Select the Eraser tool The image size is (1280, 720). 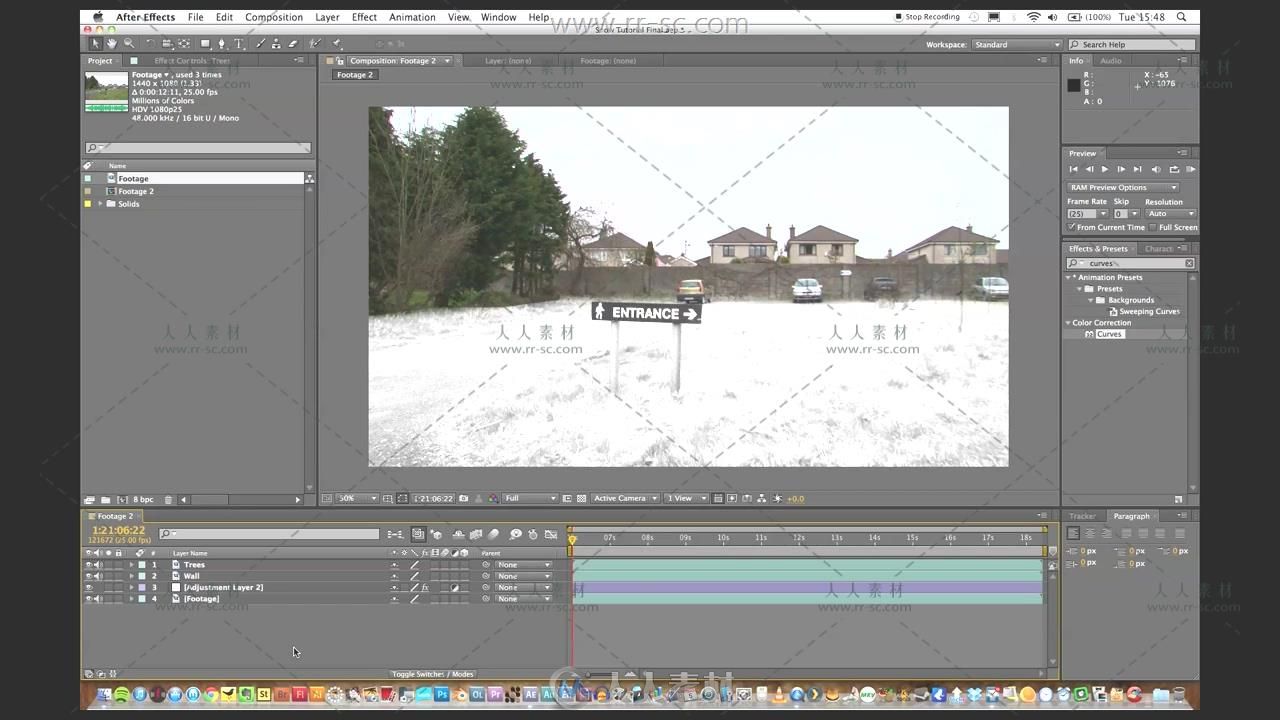coord(292,44)
